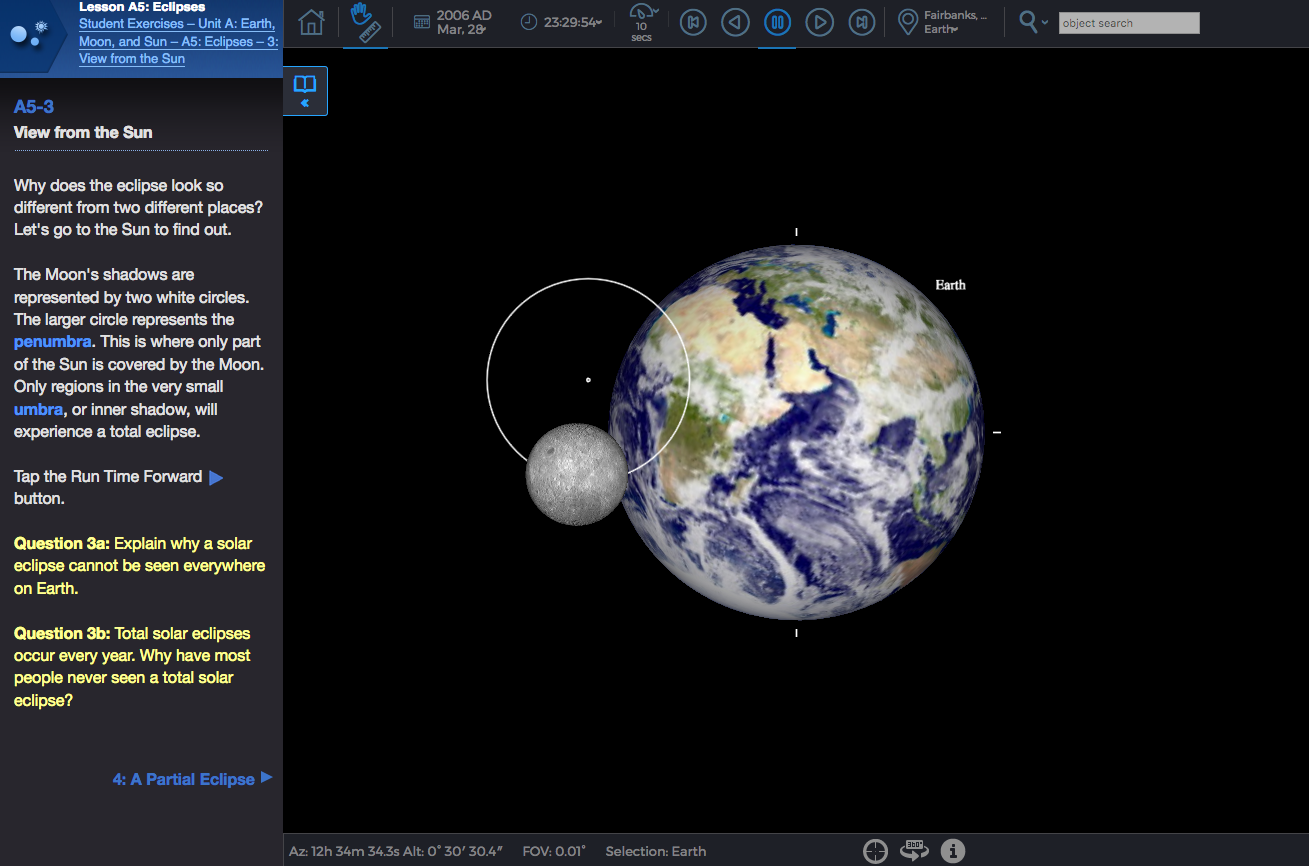Open the Student Exercises breadcrumb link

pyautogui.click(x=177, y=24)
